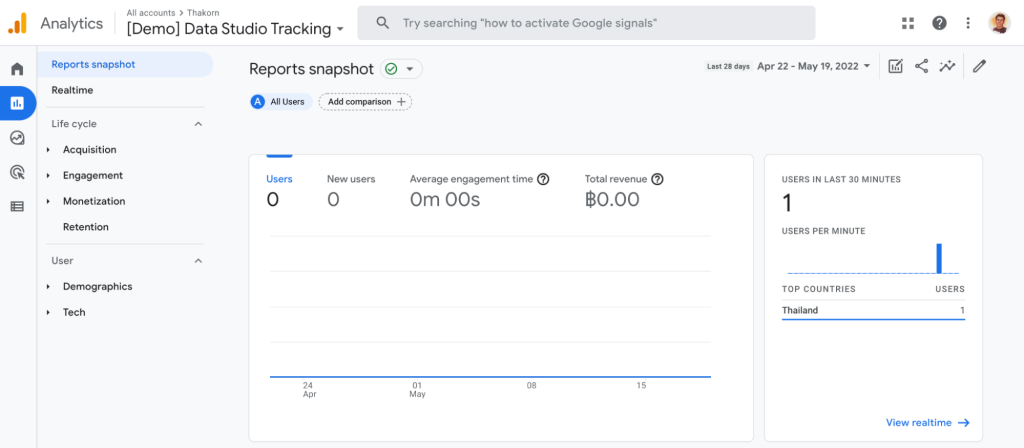Expand the Monetization tree item
Image resolution: width=1024 pixels, height=448 pixels.
click(x=48, y=201)
